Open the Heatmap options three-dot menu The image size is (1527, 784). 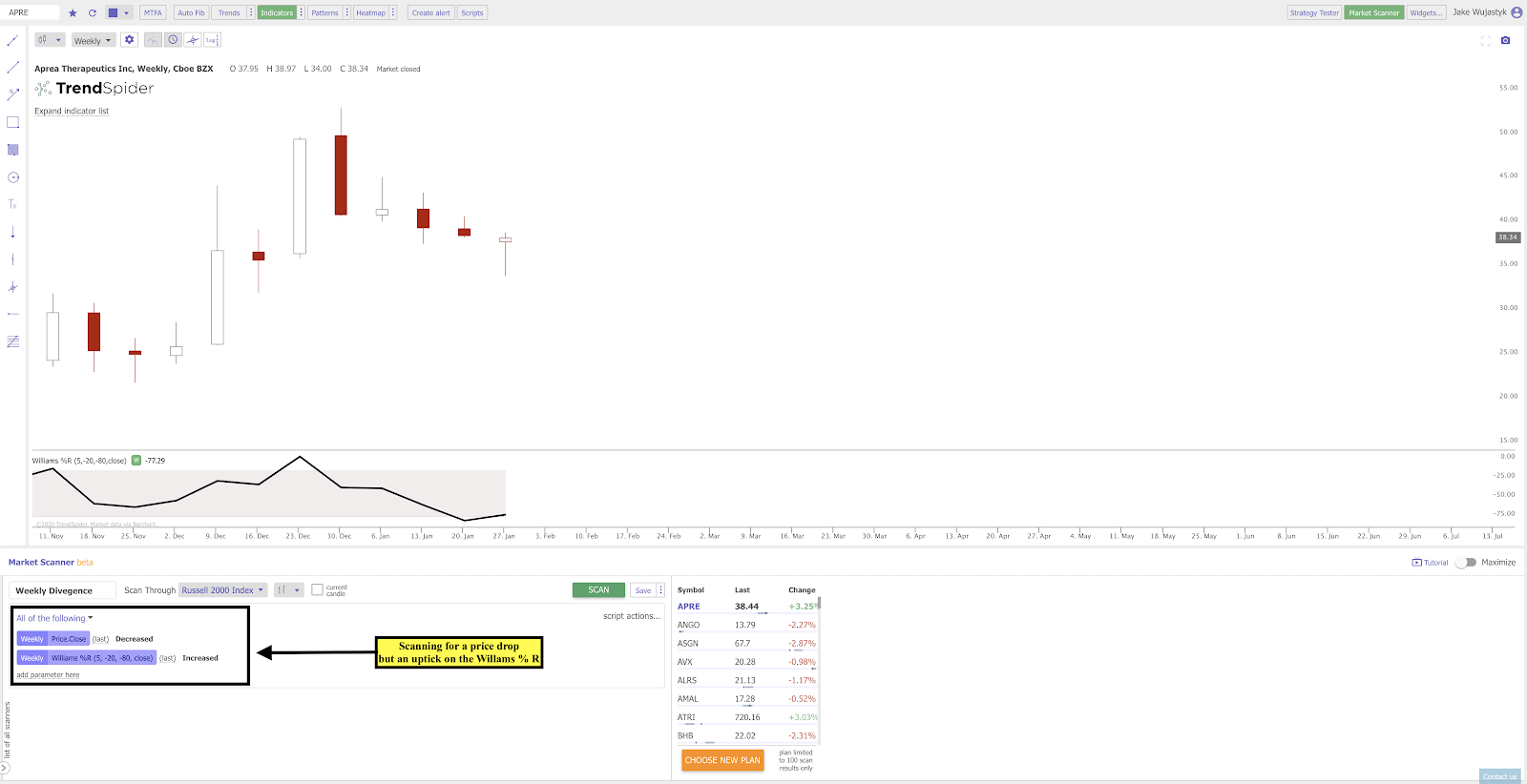click(x=392, y=12)
